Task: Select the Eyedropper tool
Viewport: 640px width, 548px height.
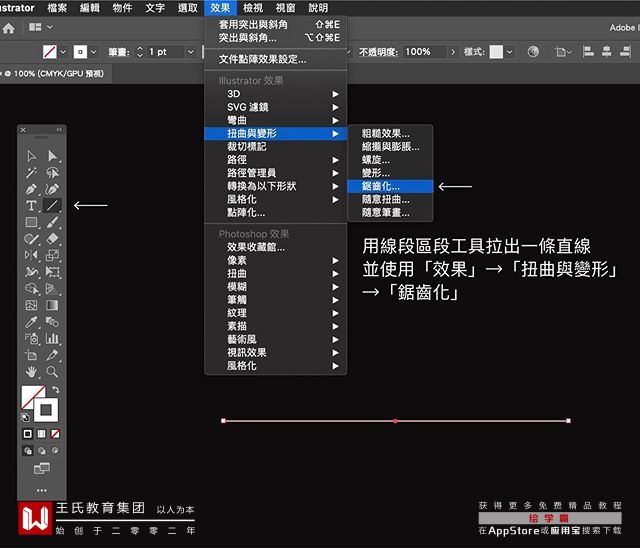Action: (31, 322)
